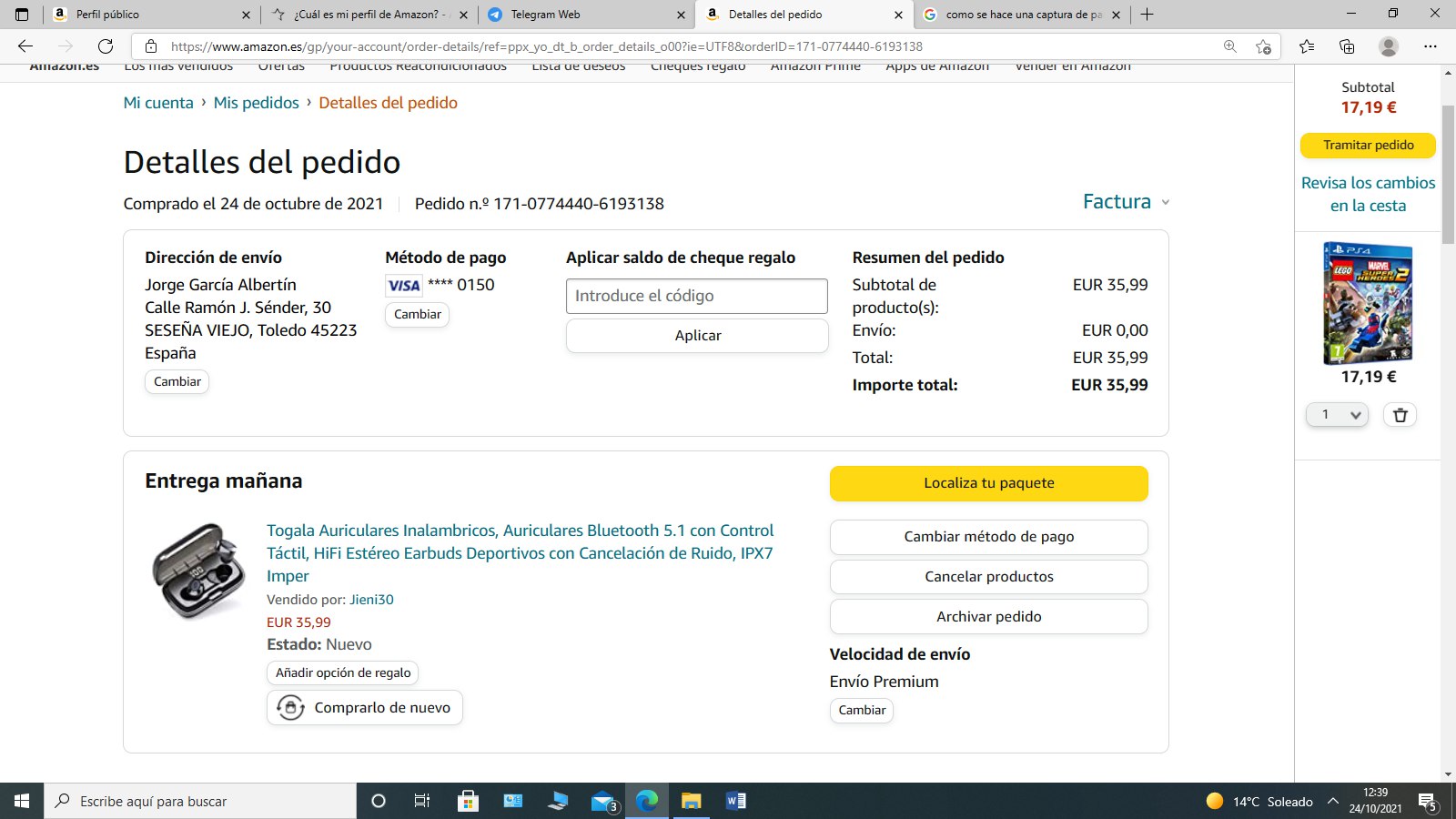Open Cortana from the taskbar
This screenshot has width=1456, height=819.
click(x=379, y=801)
